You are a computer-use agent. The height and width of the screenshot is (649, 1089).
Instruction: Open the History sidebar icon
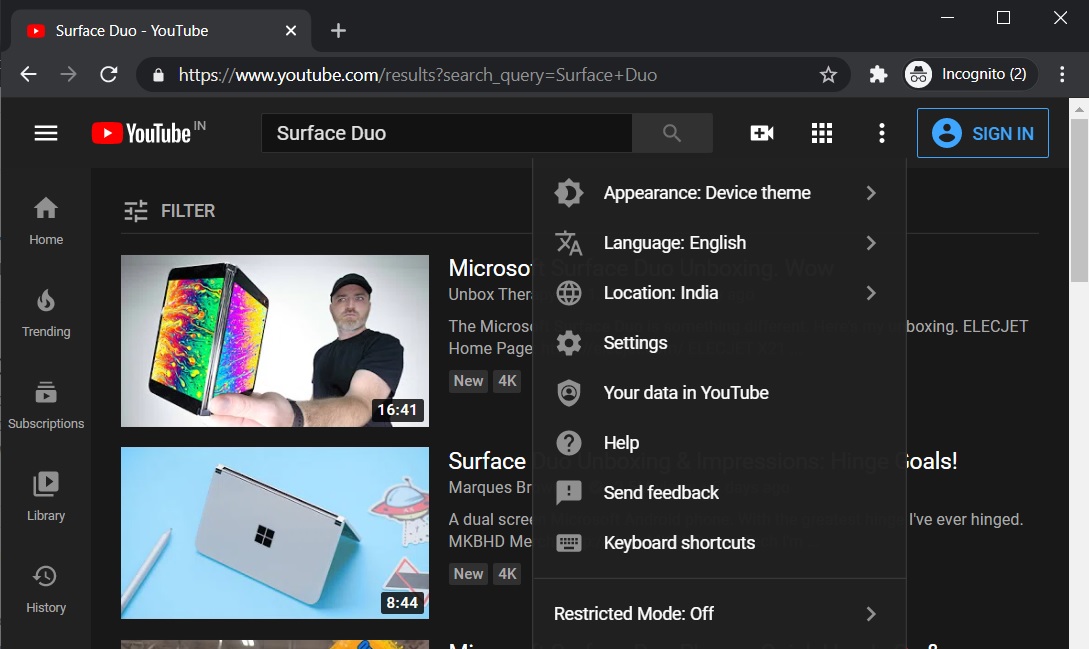pos(45,575)
